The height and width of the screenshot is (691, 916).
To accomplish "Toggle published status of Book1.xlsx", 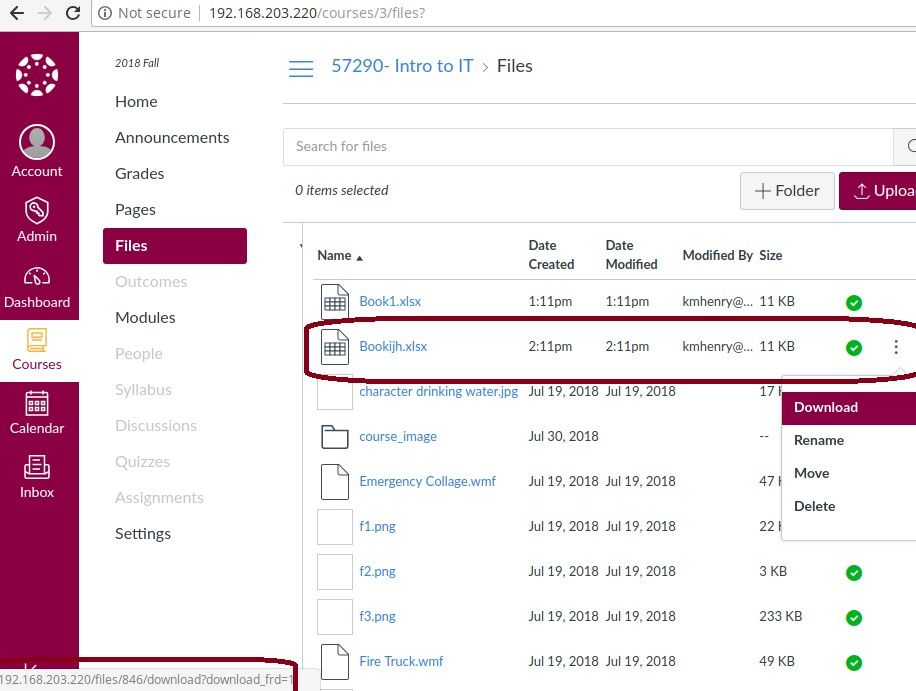I will point(853,302).
